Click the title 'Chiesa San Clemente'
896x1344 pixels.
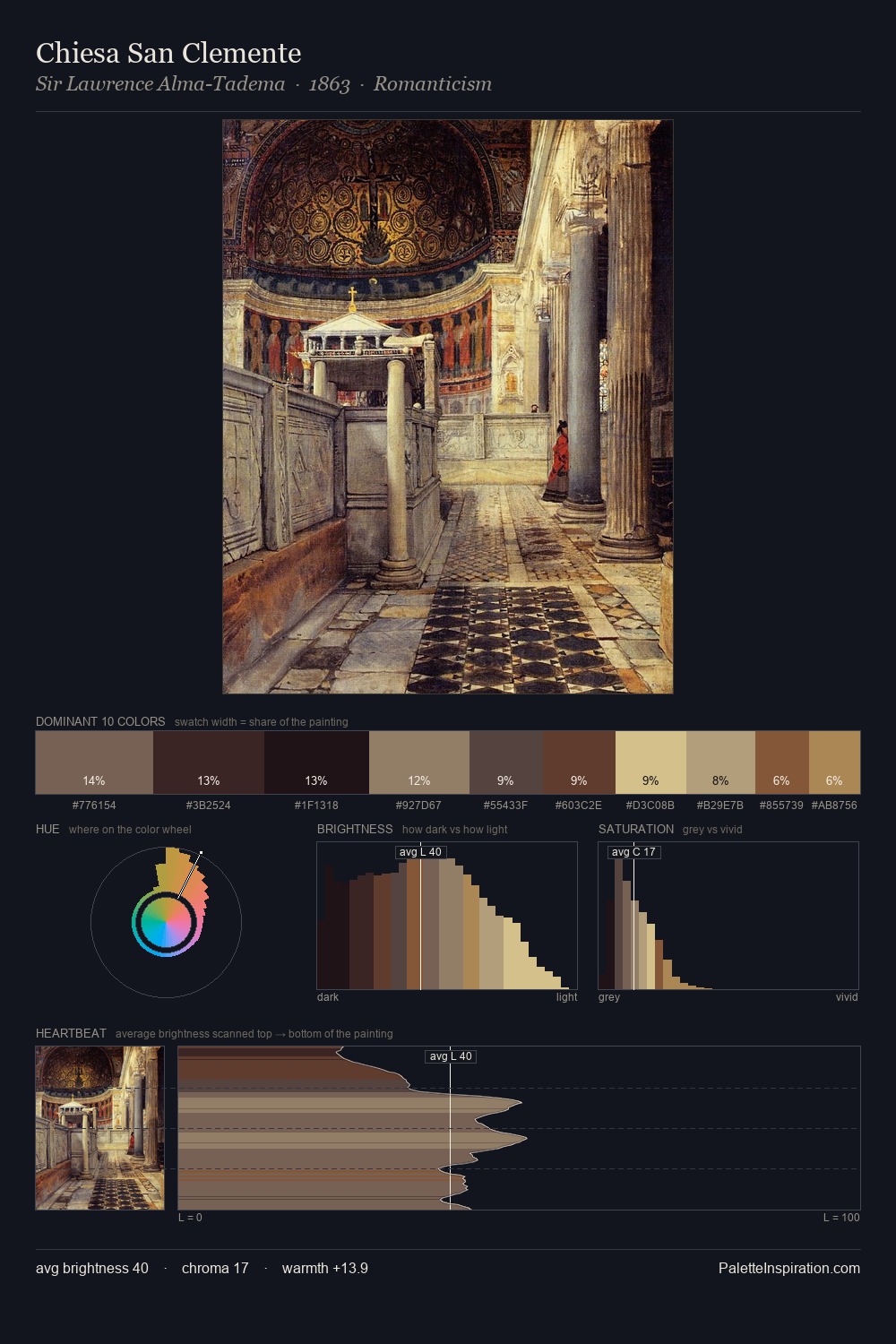(168, 53)
